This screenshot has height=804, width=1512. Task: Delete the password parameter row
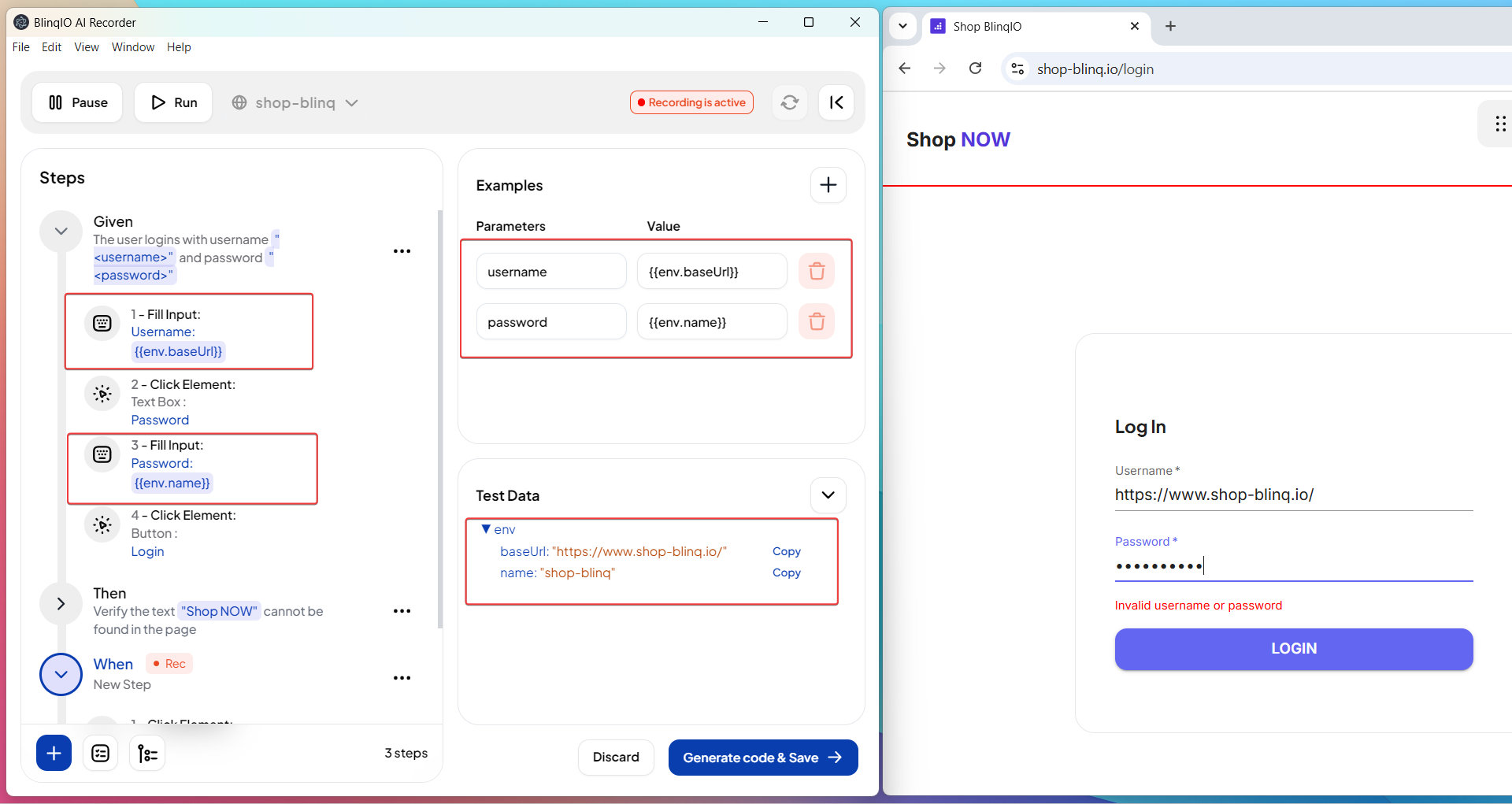(x=817, y=321)
